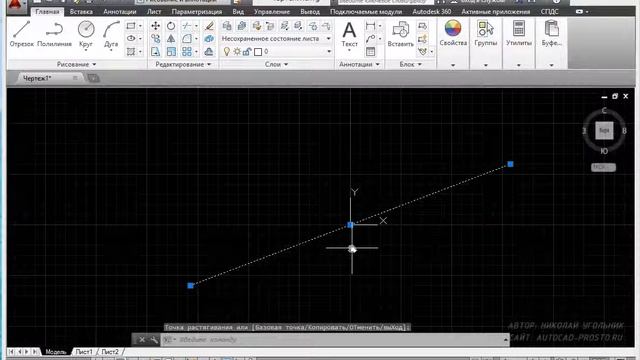Open the Текст text tool
Image resolution: width=640 pixels, height=360 pixels.
[x=349, y=35]
